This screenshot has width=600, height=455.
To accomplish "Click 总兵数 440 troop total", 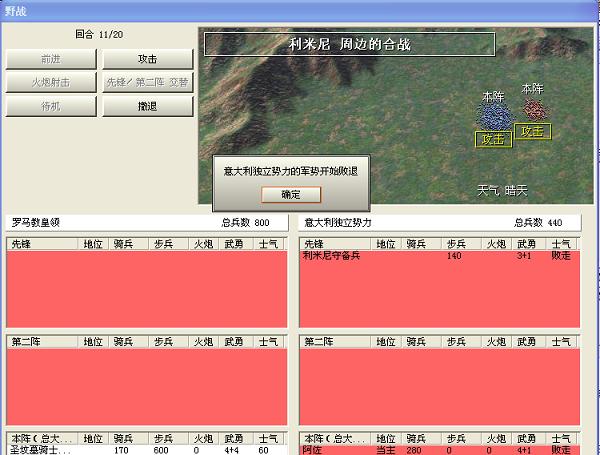I will [538, 222].
